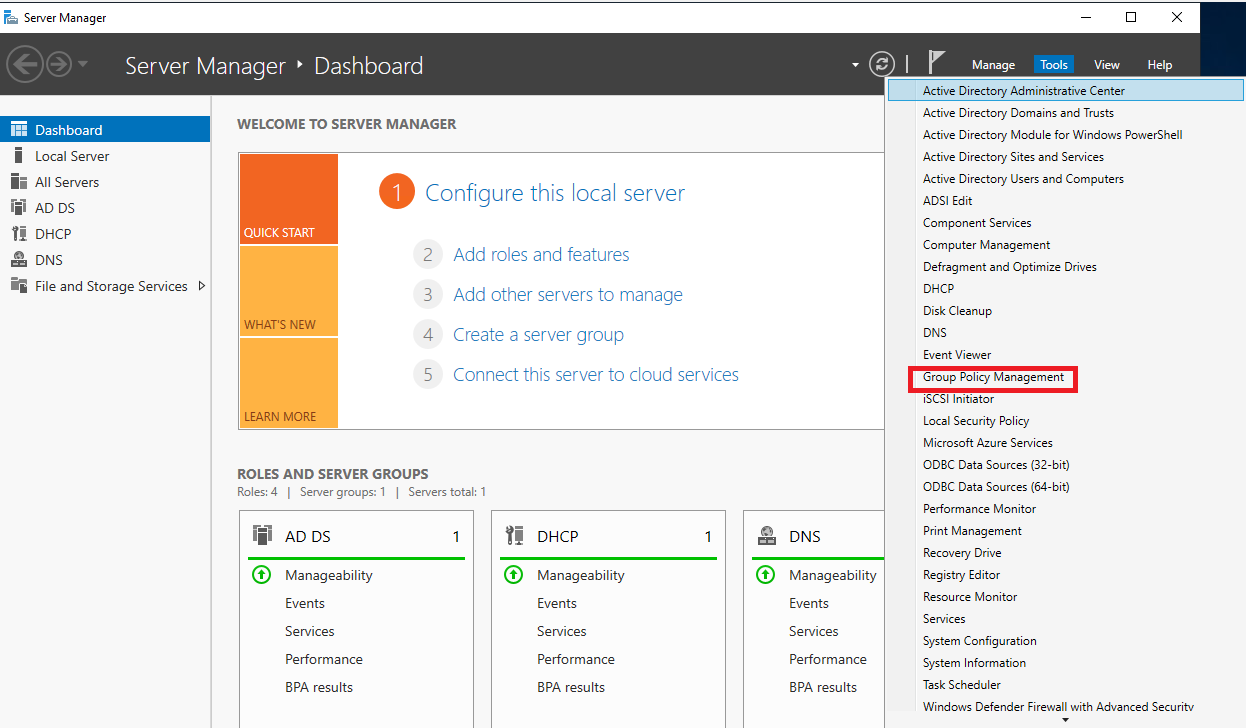
Task: Click the forward navigation arrow button
Action: [59, 65]
